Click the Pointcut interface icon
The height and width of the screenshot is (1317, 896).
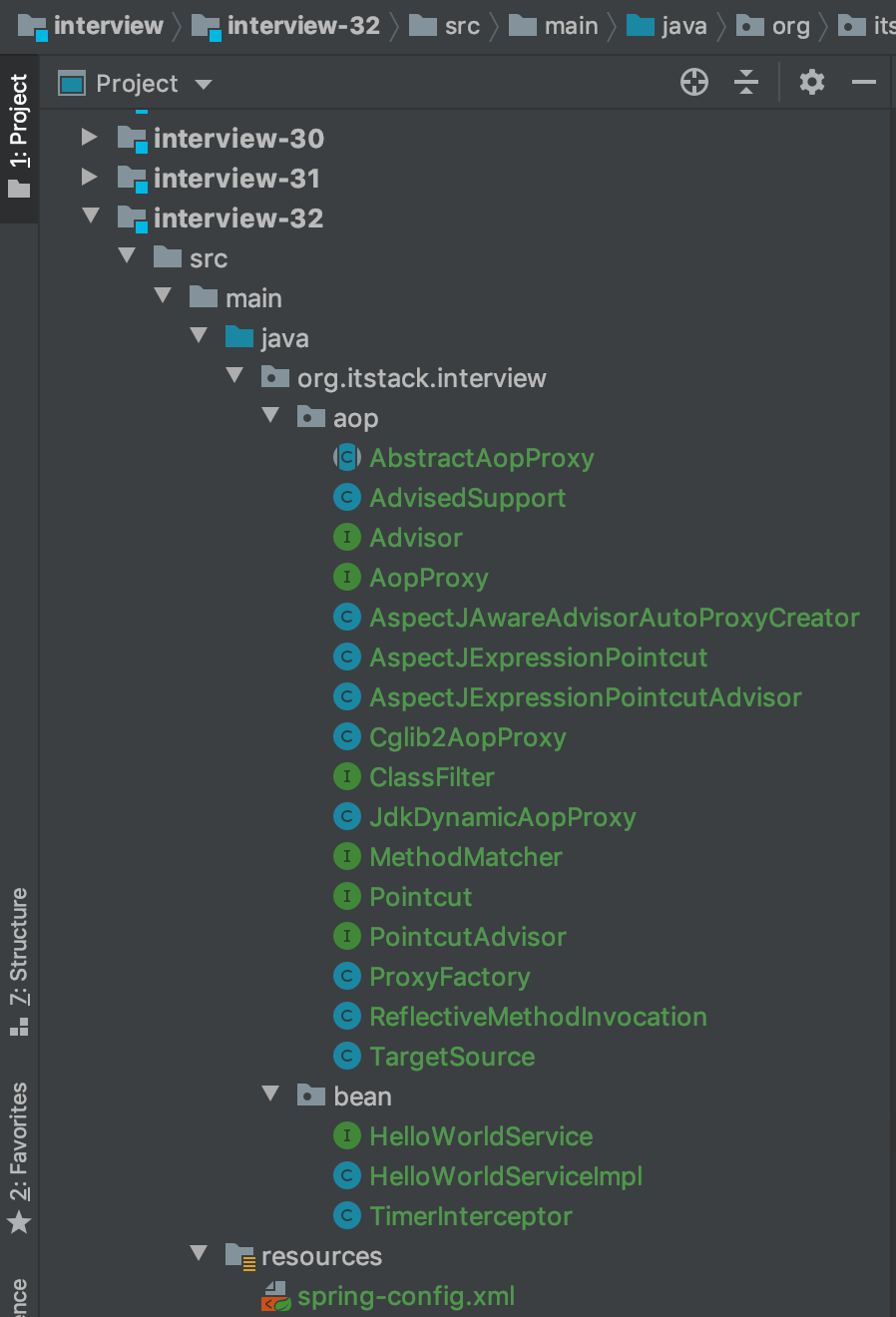coord(346,897)
